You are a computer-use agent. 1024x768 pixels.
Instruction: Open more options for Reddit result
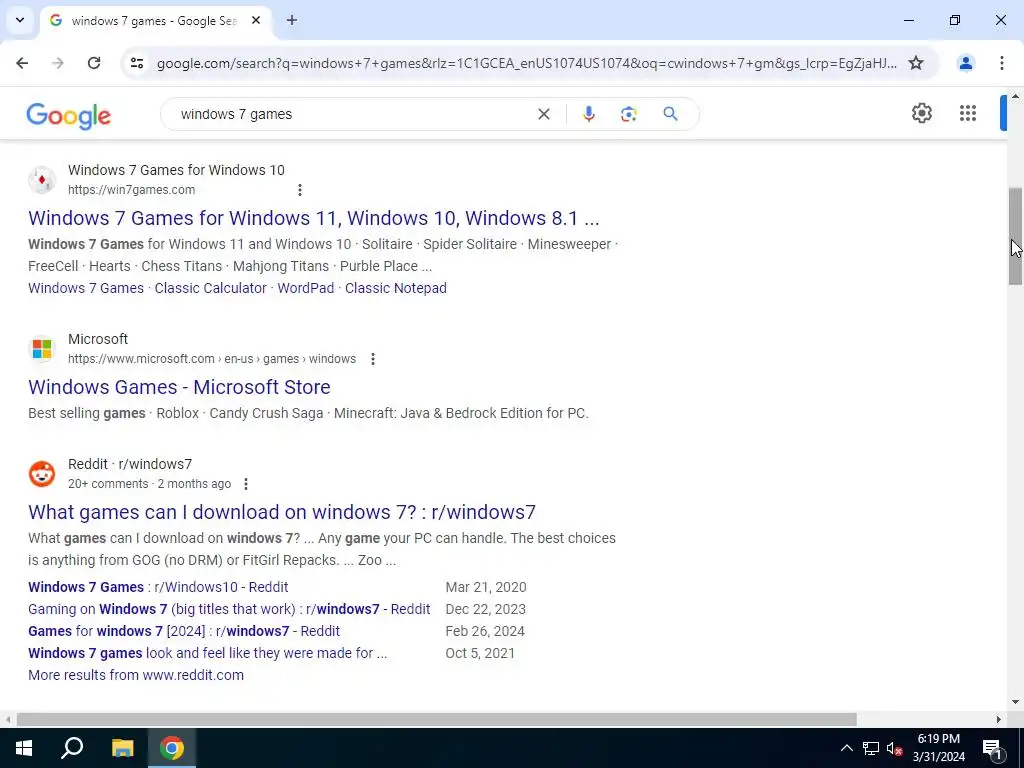point(246,484)
